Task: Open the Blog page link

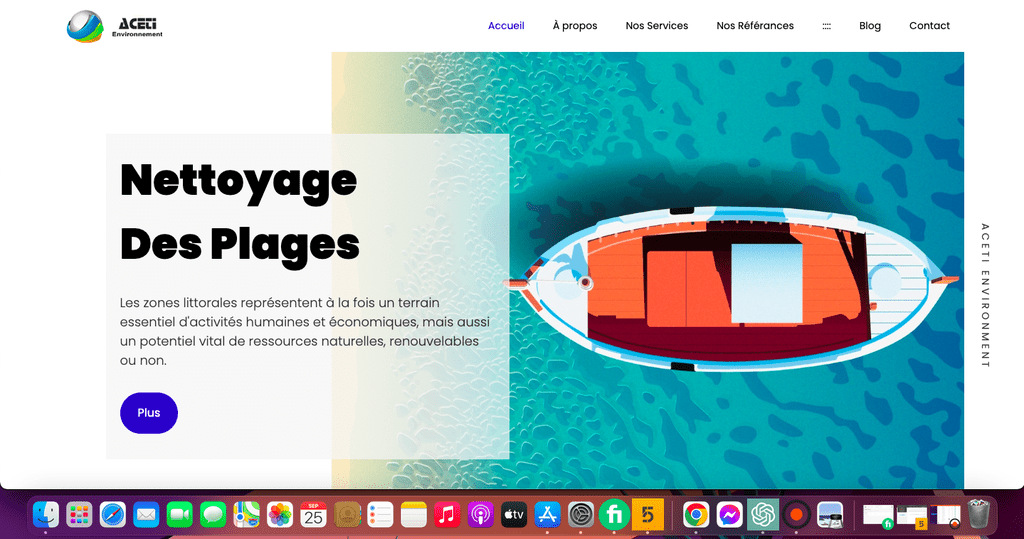Action: pos(869,25)
